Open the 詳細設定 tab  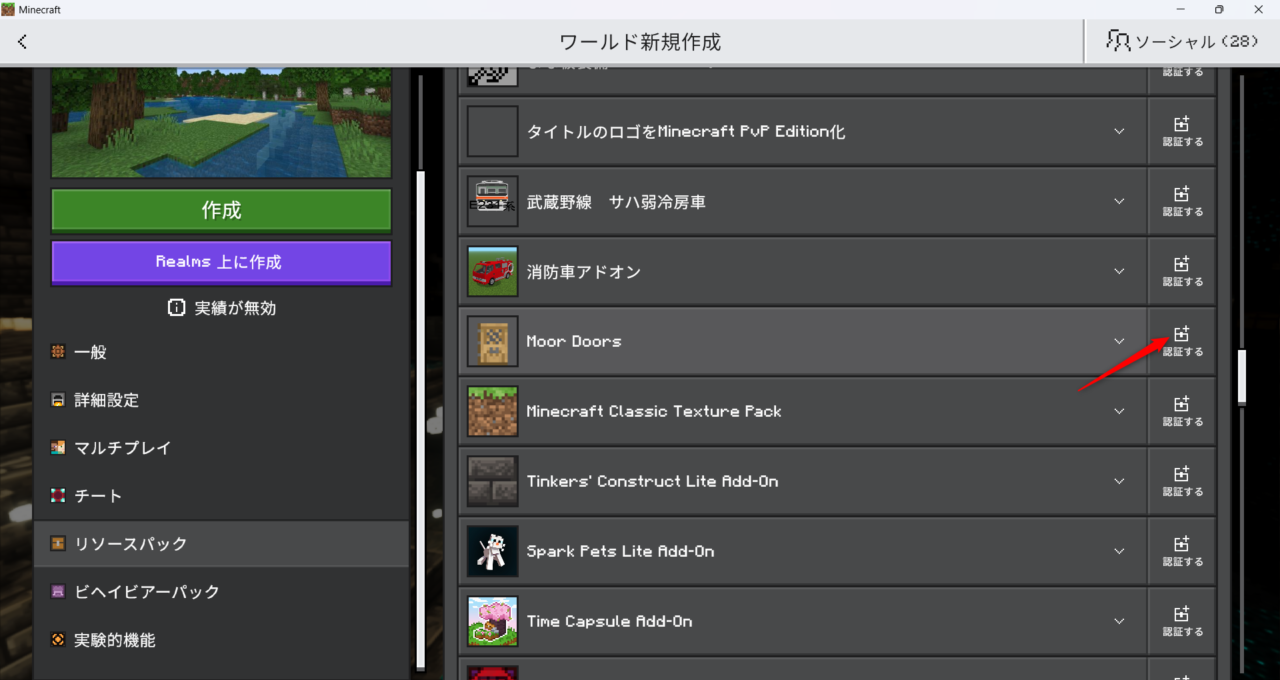221,400
